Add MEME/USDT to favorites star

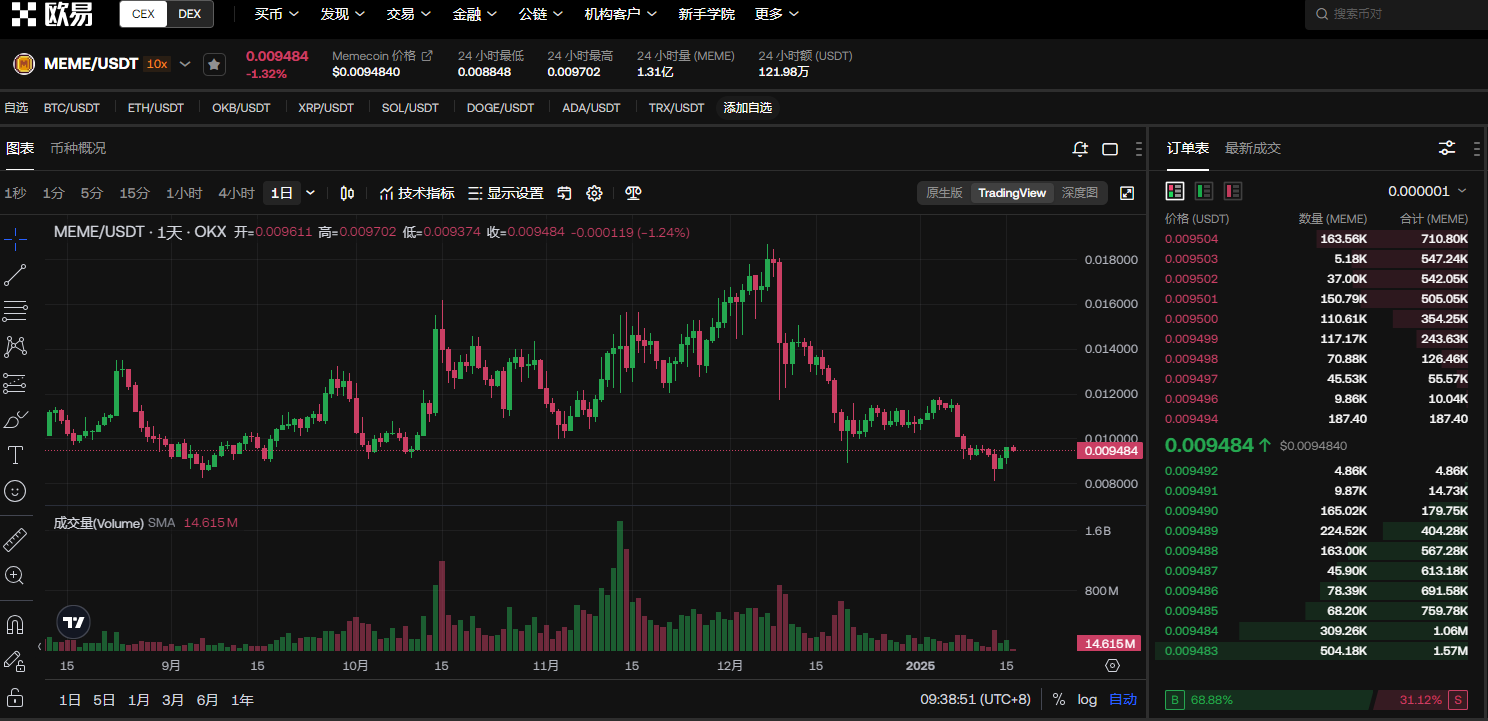(x=214, y=64)
